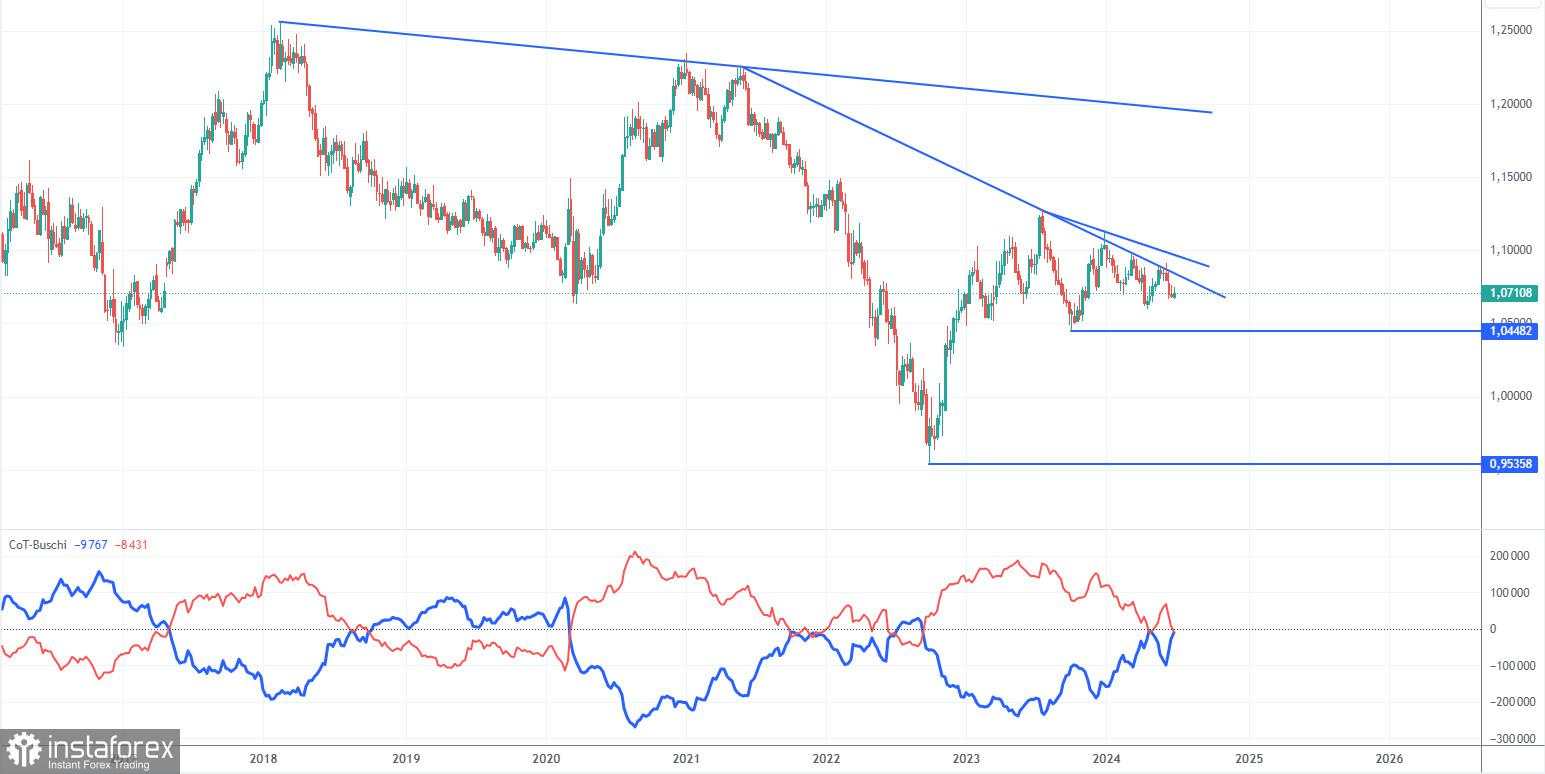Click the 100 000 indicator scale label

[1509, 593]
